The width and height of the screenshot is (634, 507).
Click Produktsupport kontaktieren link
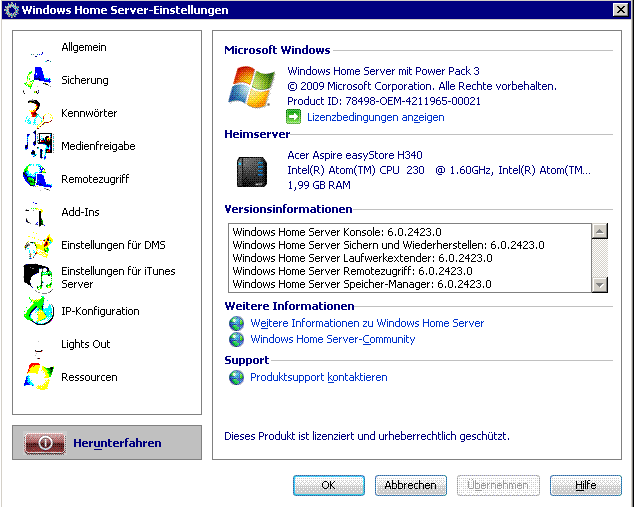pyautogui.click(x=318, y=377)
